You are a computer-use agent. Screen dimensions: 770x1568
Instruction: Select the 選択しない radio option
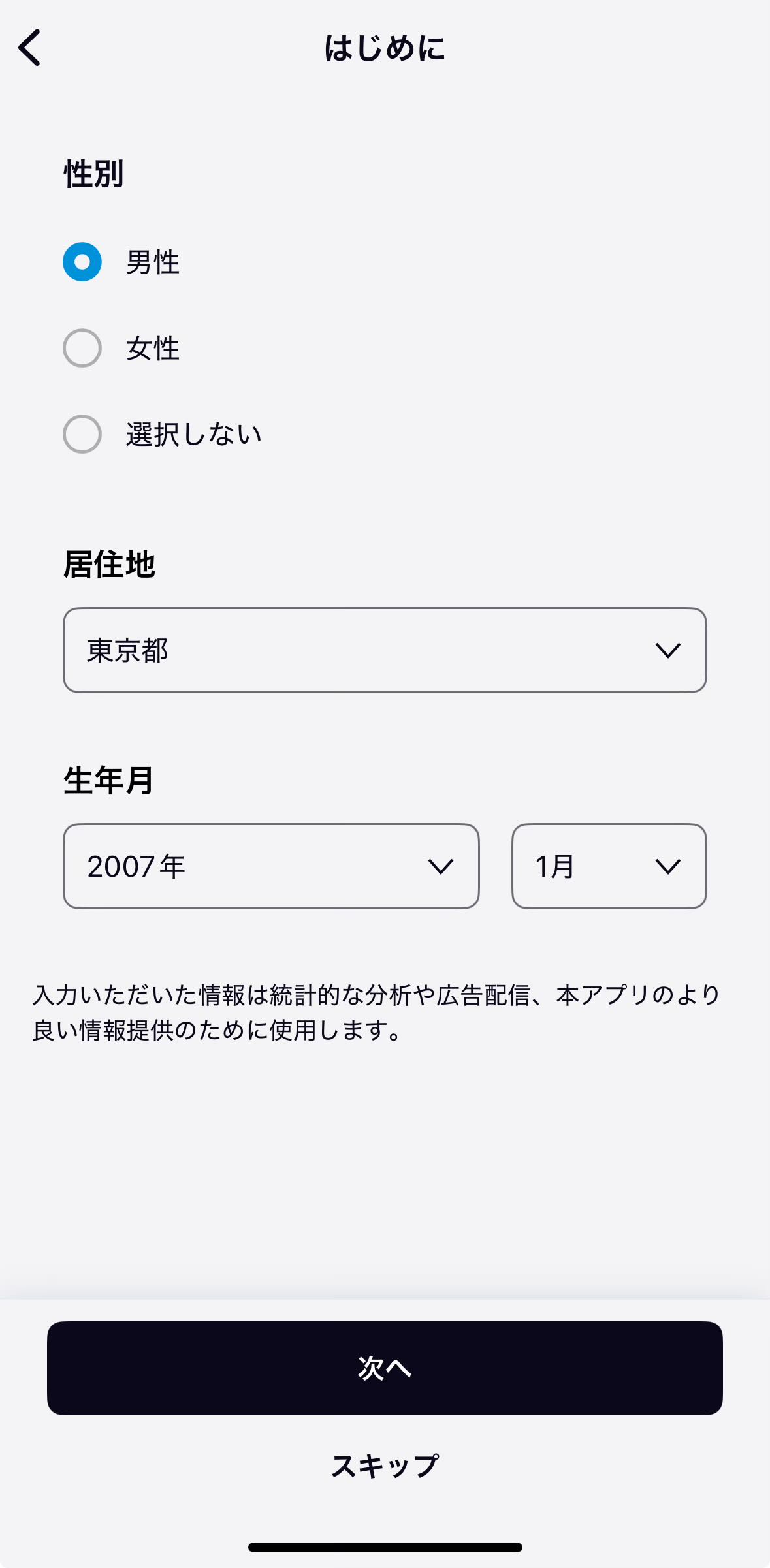82,434
